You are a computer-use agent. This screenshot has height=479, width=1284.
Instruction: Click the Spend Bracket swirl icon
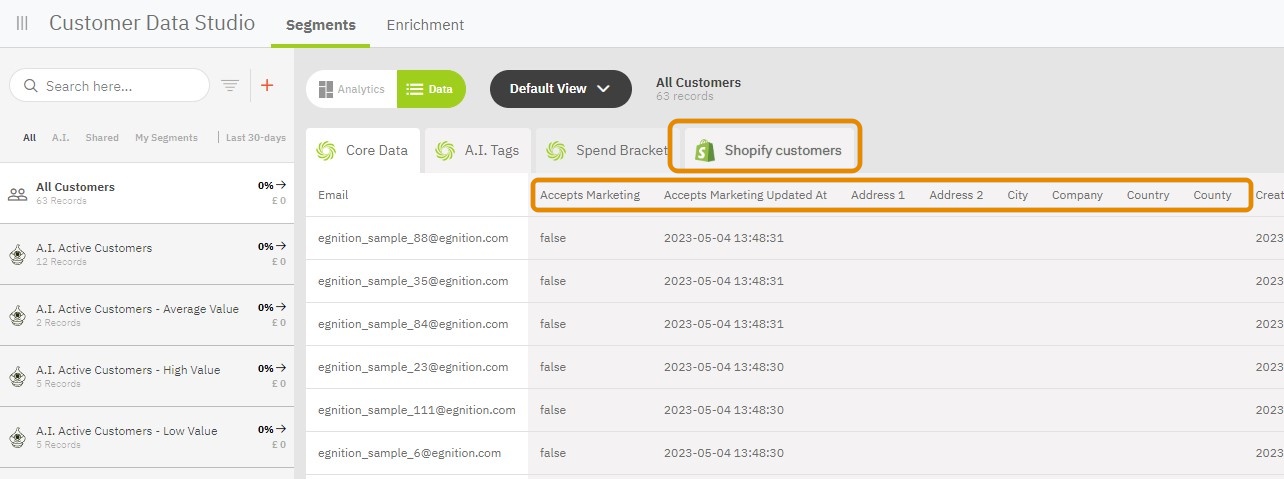[556, 151]
